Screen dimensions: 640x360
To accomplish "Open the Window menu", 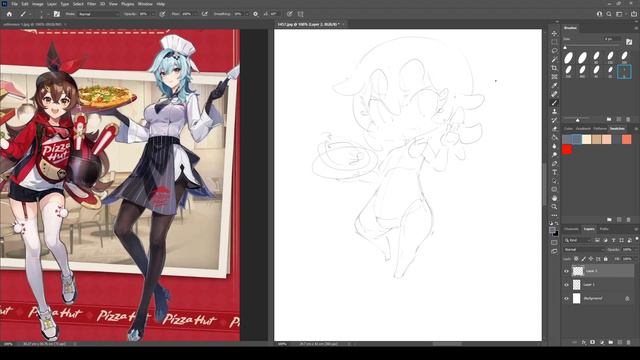I will coord(145,4).
